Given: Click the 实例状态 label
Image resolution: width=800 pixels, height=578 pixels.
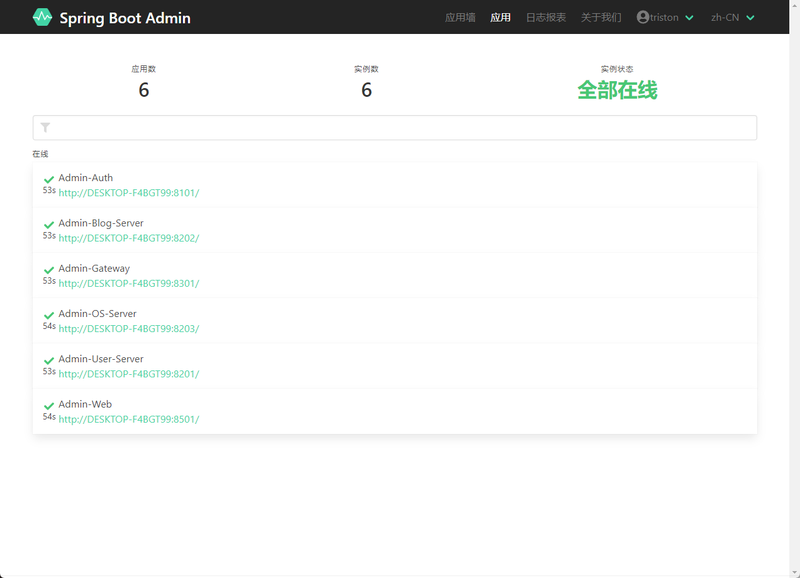Looking at the screenshot, I should (x=617, y=69).
